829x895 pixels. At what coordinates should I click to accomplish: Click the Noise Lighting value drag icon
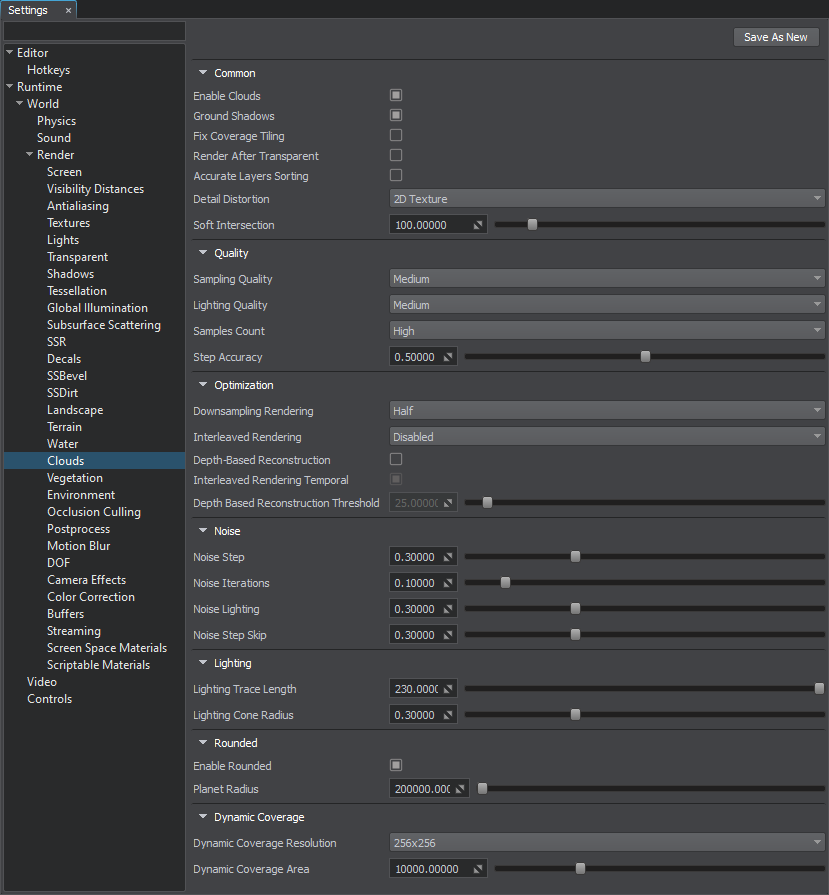click(448, 609)
